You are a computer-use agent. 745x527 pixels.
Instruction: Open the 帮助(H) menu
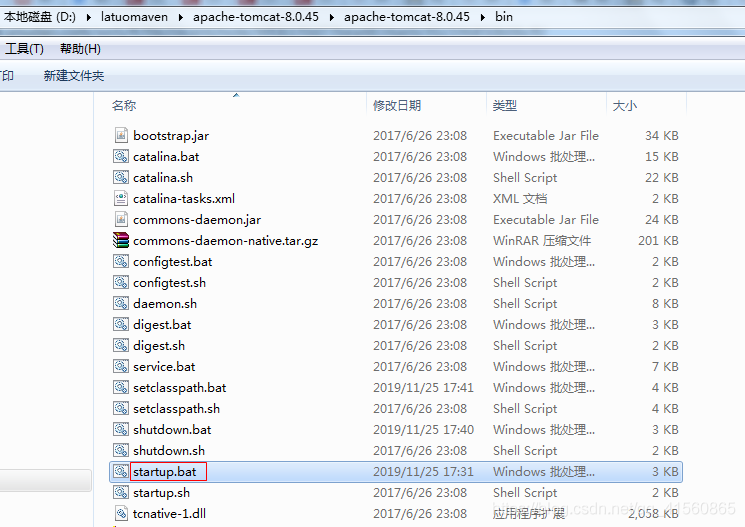pyautogui.click(x=80, y=48)
